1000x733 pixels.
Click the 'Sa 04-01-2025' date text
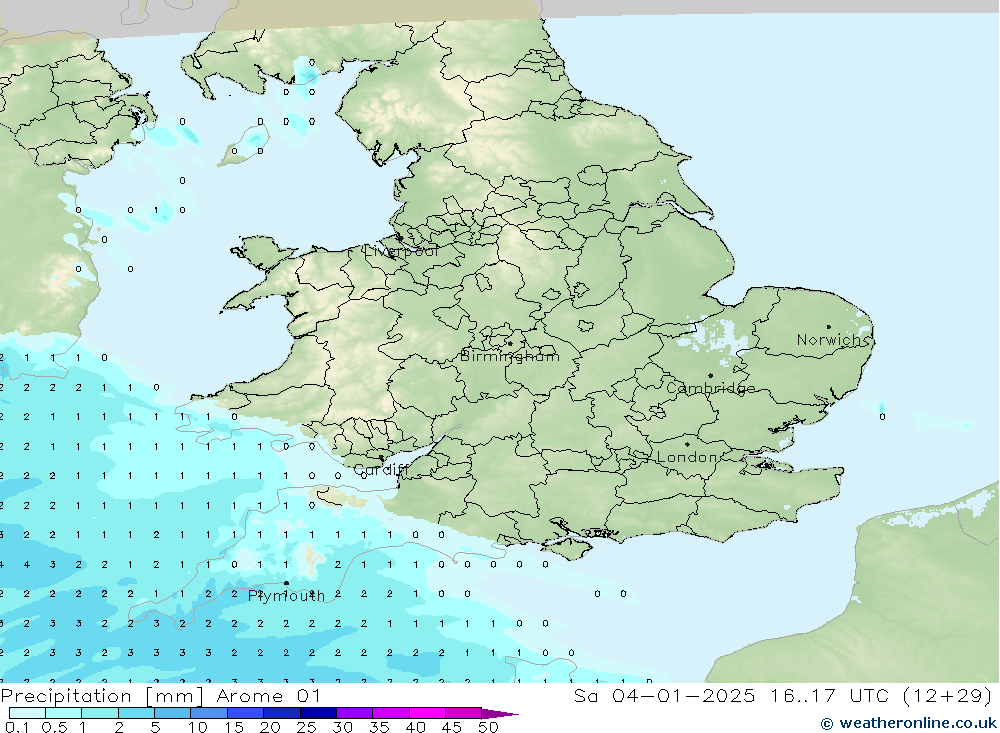(665, 696)
